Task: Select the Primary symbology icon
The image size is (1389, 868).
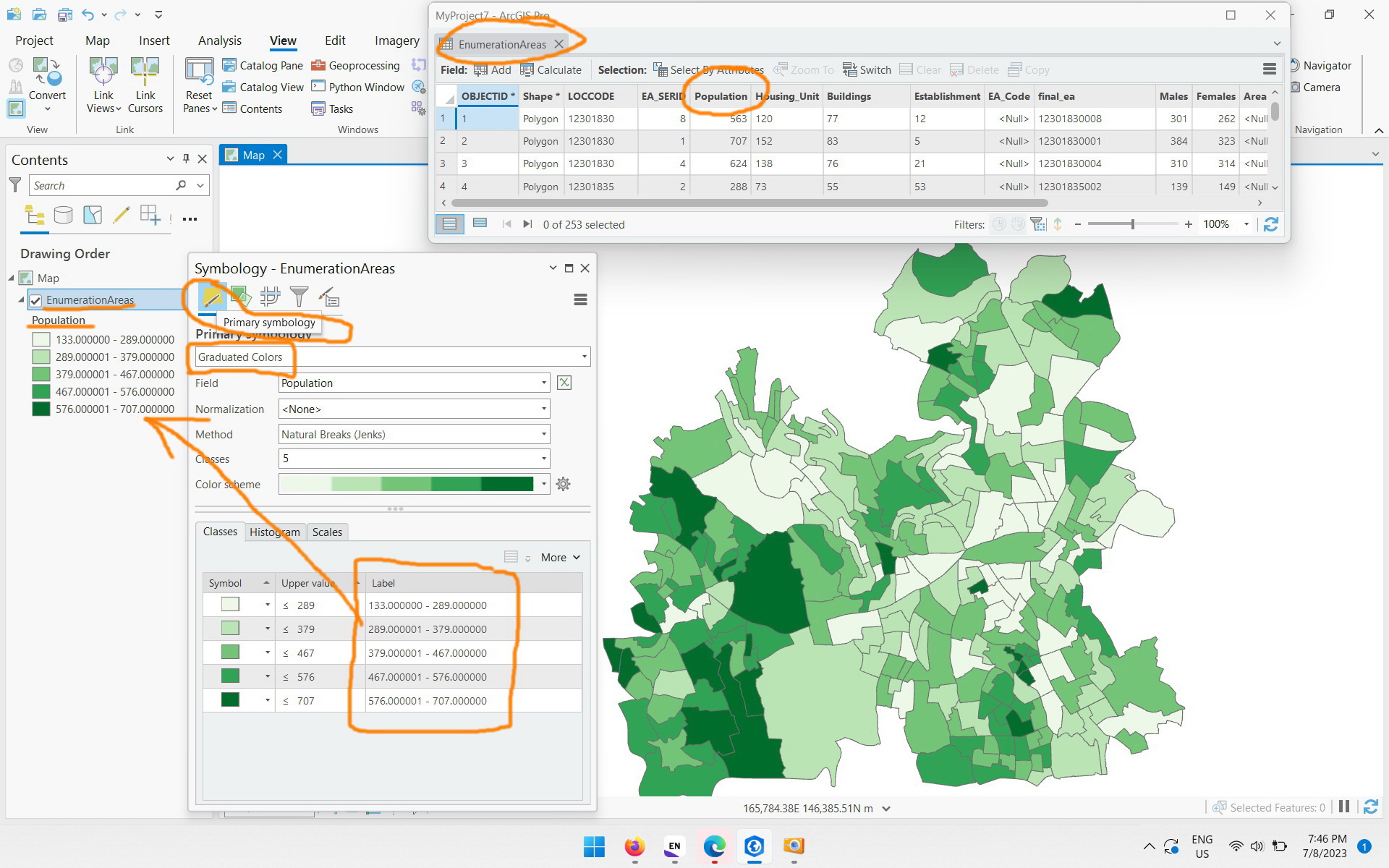Action: (x=212, y=297)
